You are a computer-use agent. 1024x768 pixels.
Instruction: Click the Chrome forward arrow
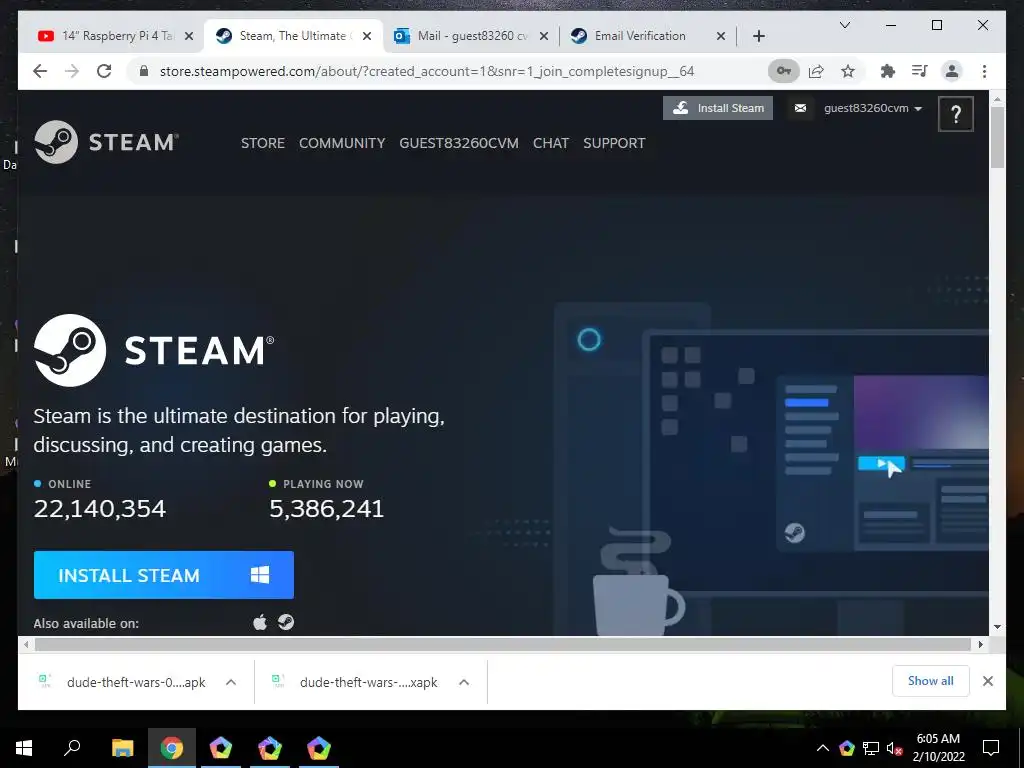[x=72, y=71]
